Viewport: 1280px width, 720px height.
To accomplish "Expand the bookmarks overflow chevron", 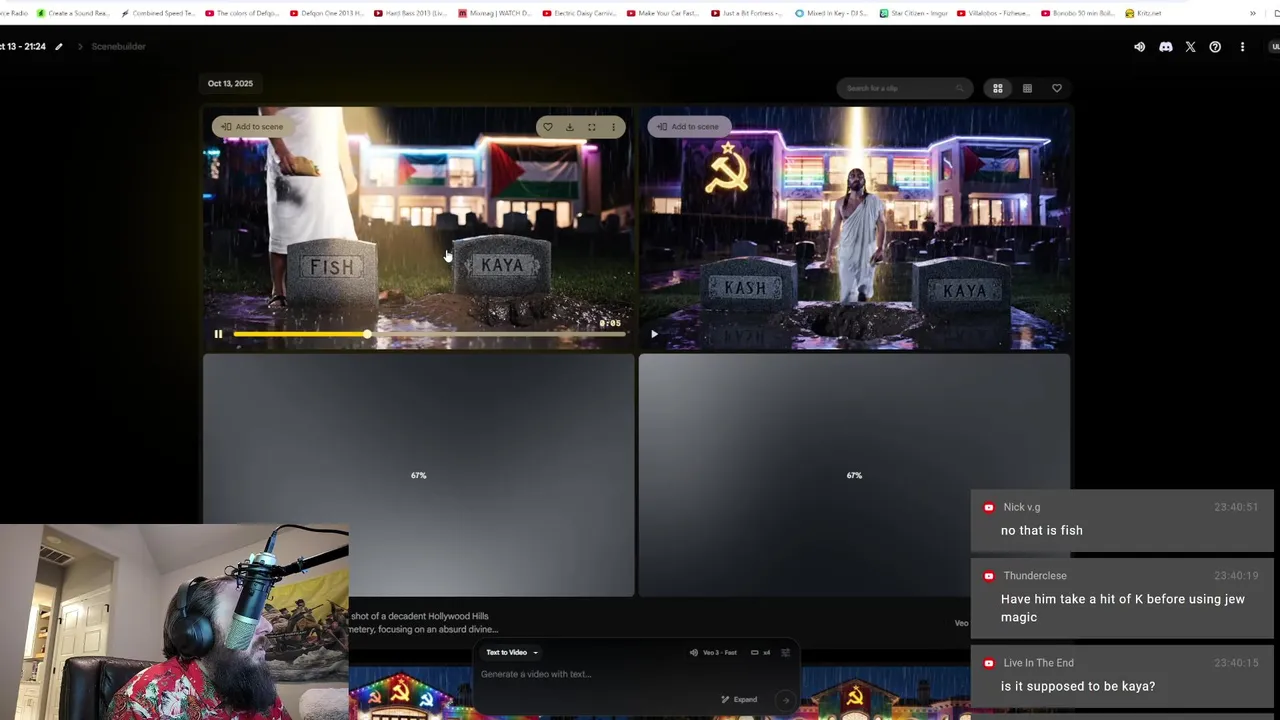I will (x=1252, y=13).
